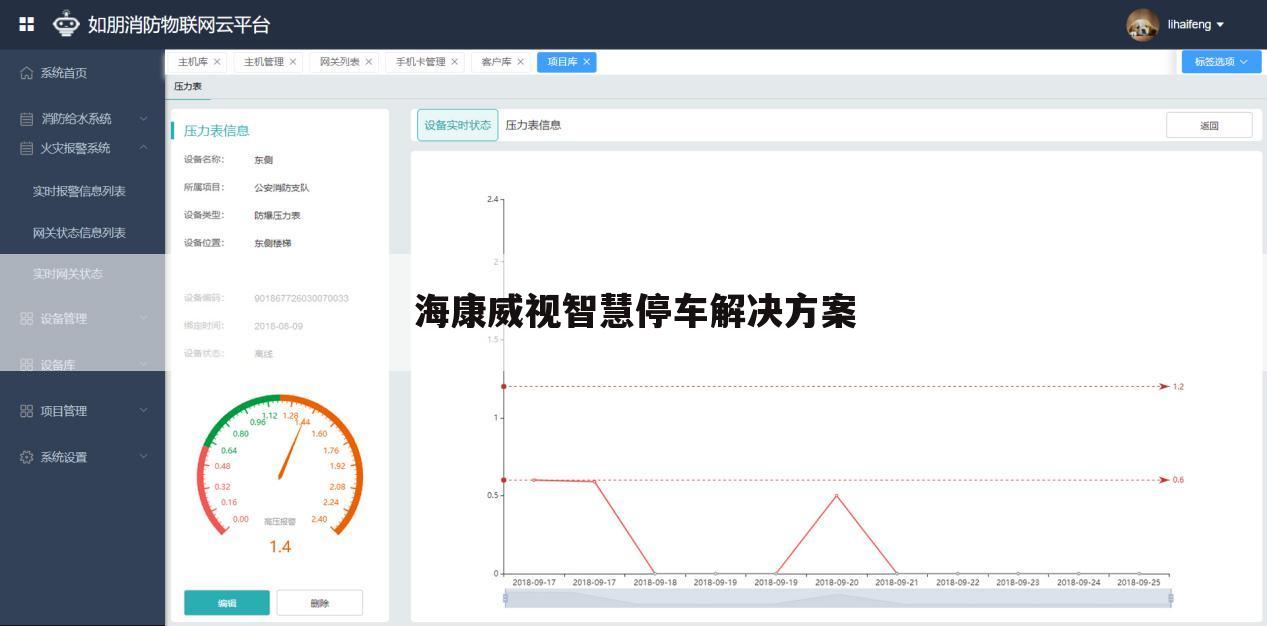Viewport: 1267px width, 626px height.
Task: Click the device type value 防爆压力表
Action: [277, 215]
